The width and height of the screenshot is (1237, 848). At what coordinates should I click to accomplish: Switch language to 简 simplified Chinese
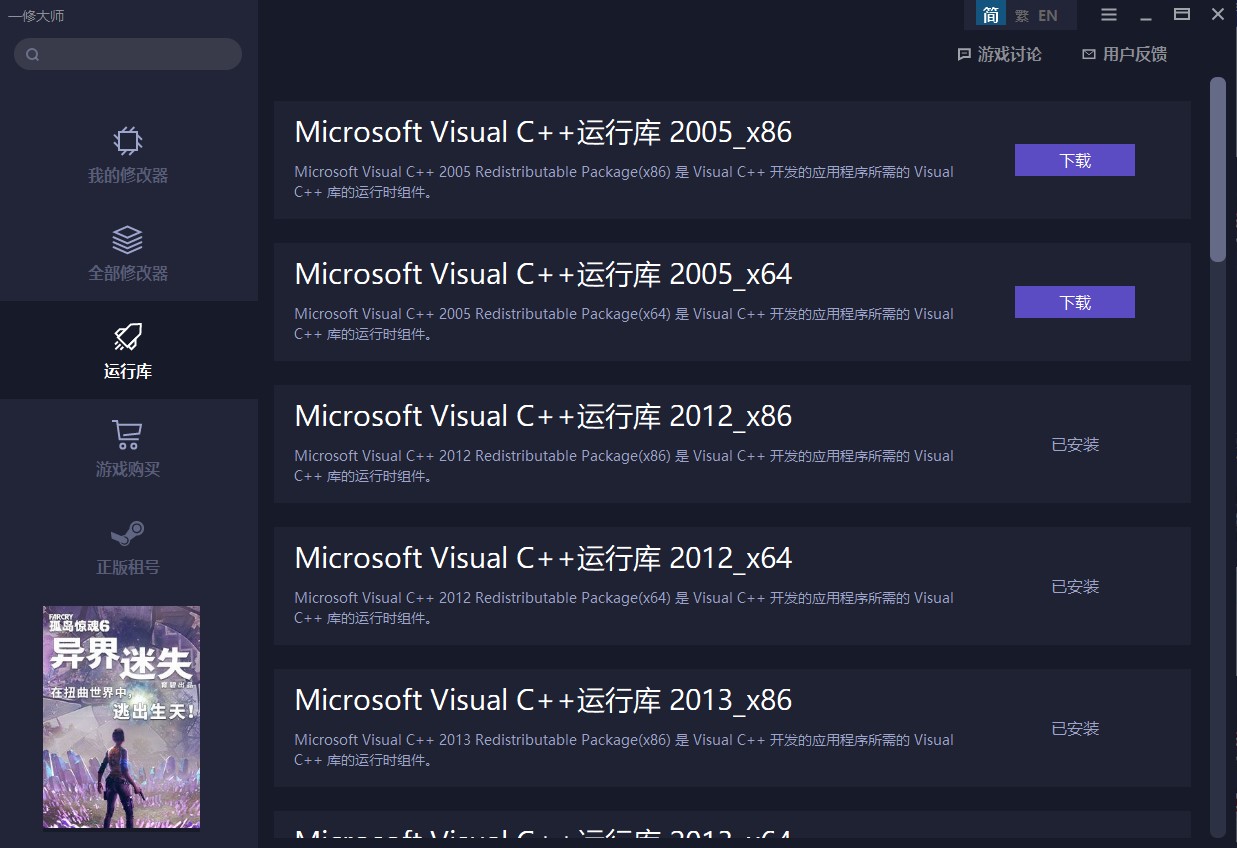point(990,15)
